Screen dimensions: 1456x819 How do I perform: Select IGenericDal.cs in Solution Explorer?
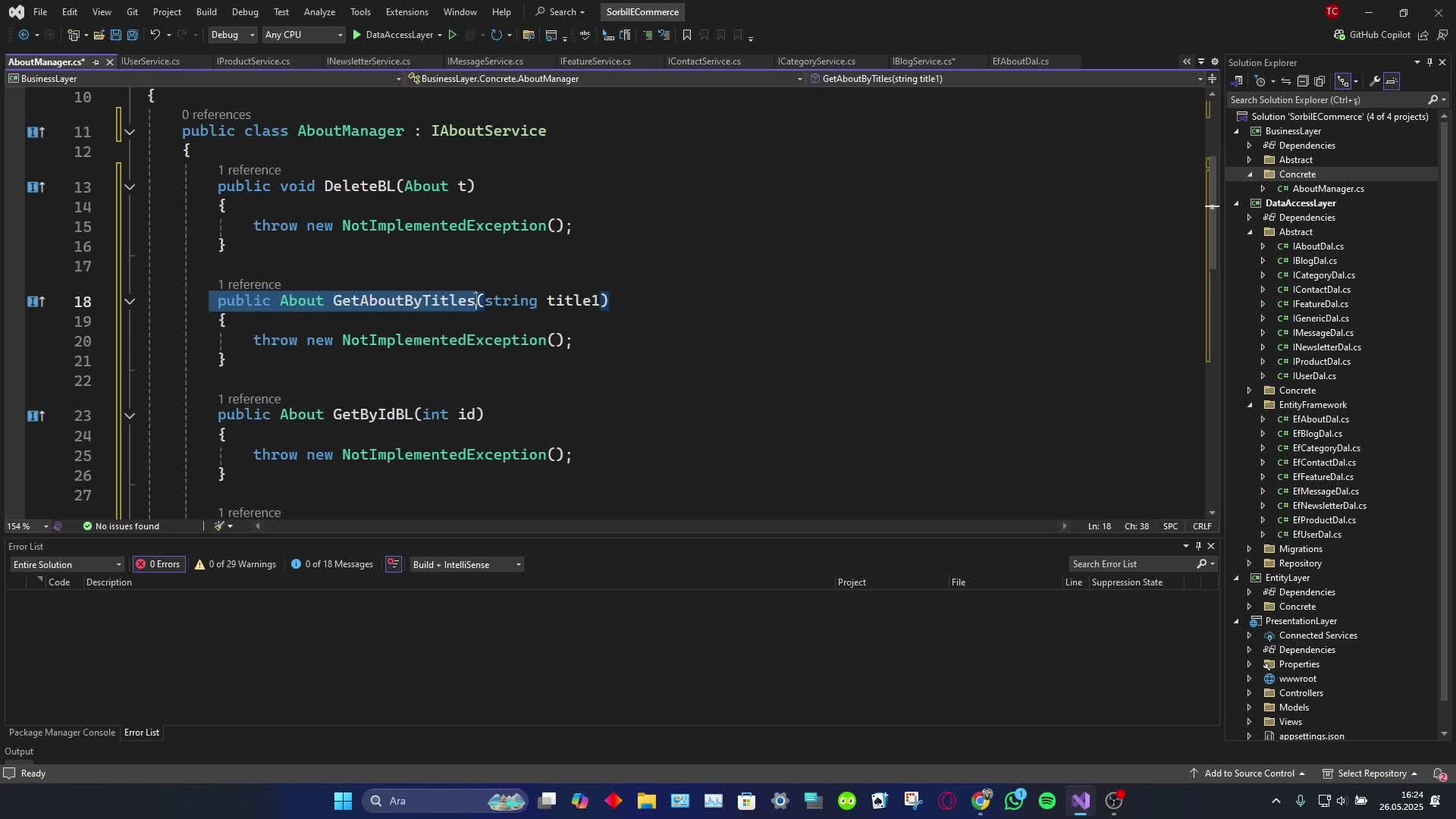pos(1320,318)
